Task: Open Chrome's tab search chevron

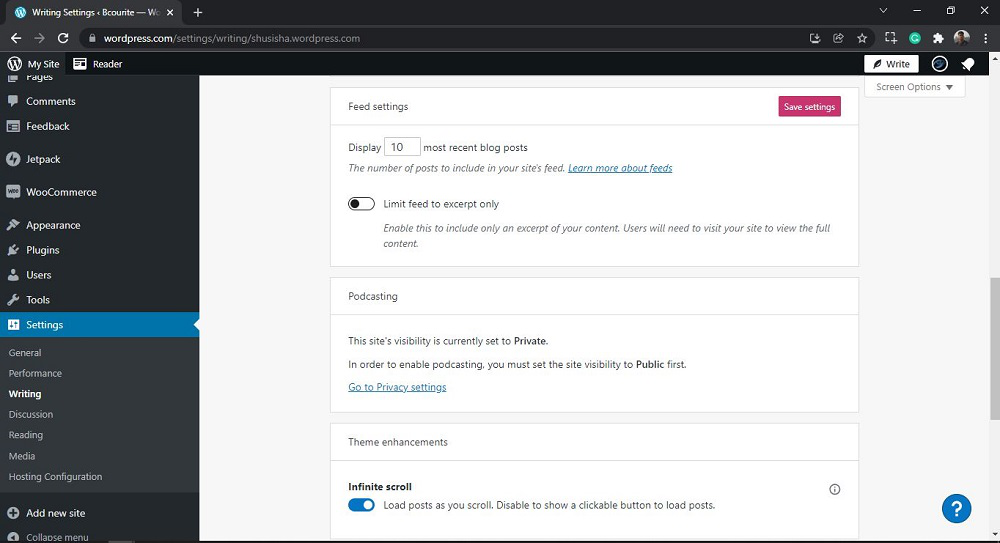Action: [x=883, y=11]
